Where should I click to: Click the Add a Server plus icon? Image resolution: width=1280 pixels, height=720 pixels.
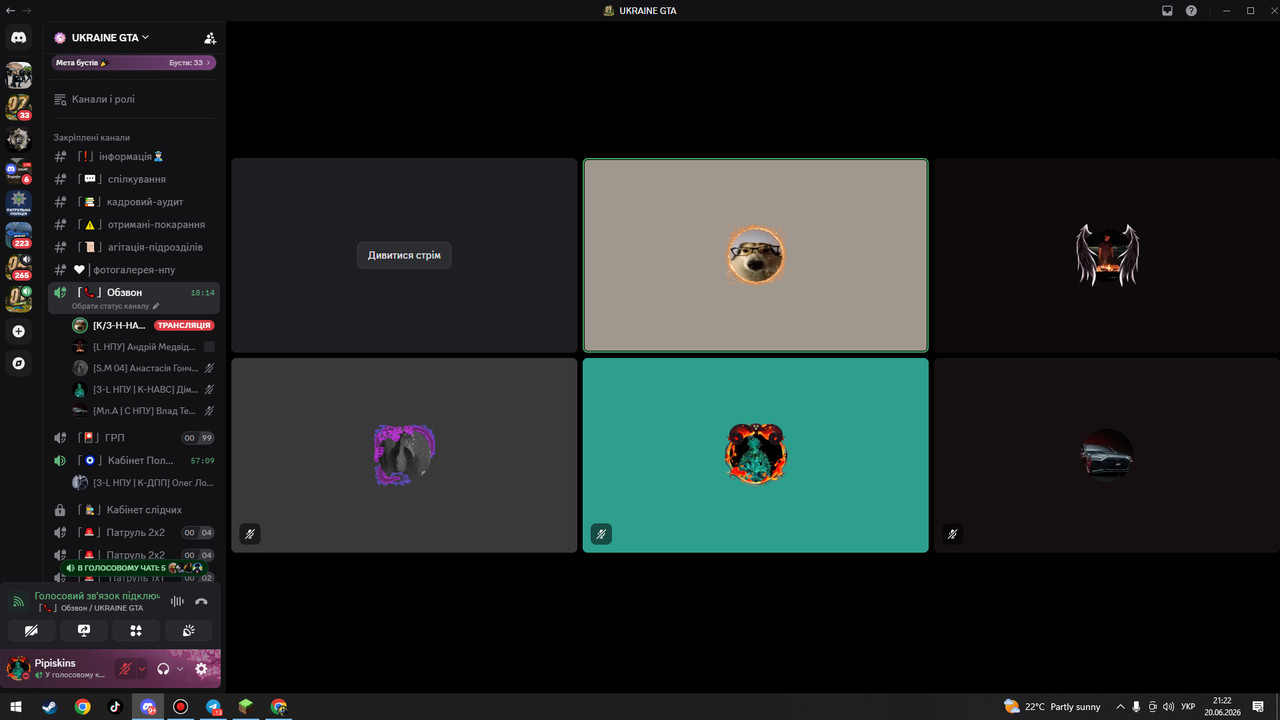click(18, 331)
